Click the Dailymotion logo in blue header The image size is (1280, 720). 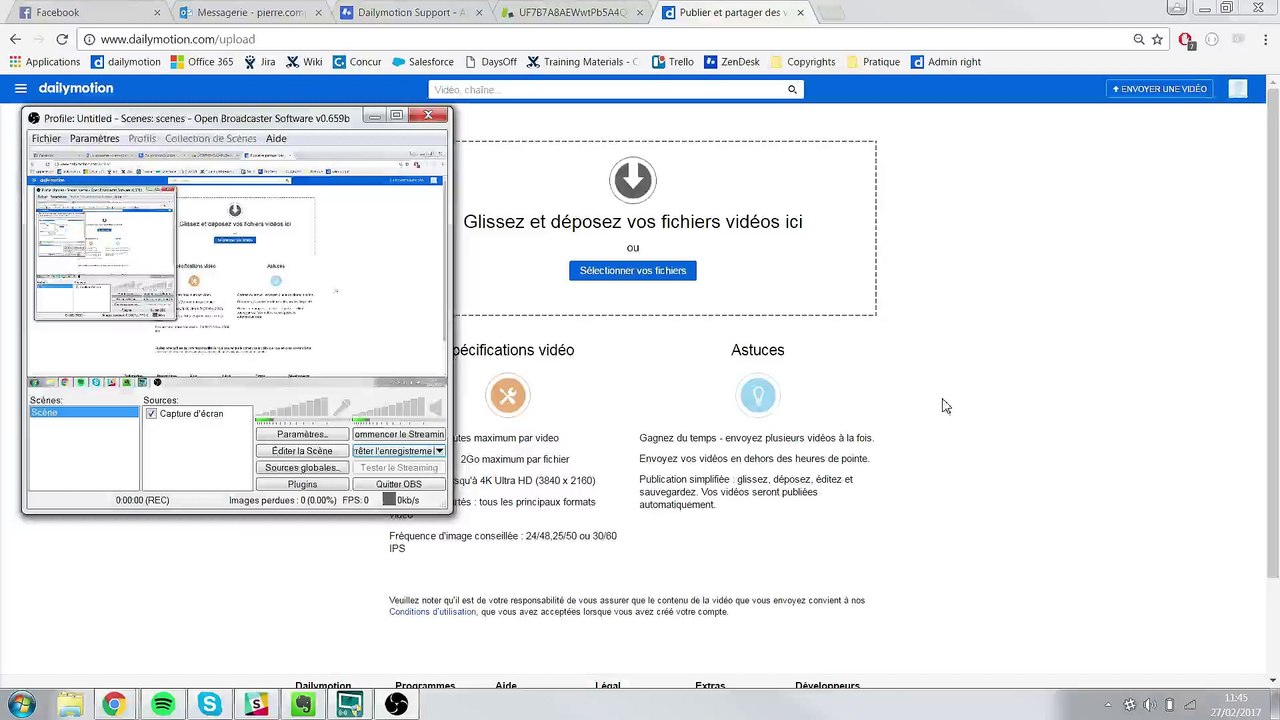point(76,88)
